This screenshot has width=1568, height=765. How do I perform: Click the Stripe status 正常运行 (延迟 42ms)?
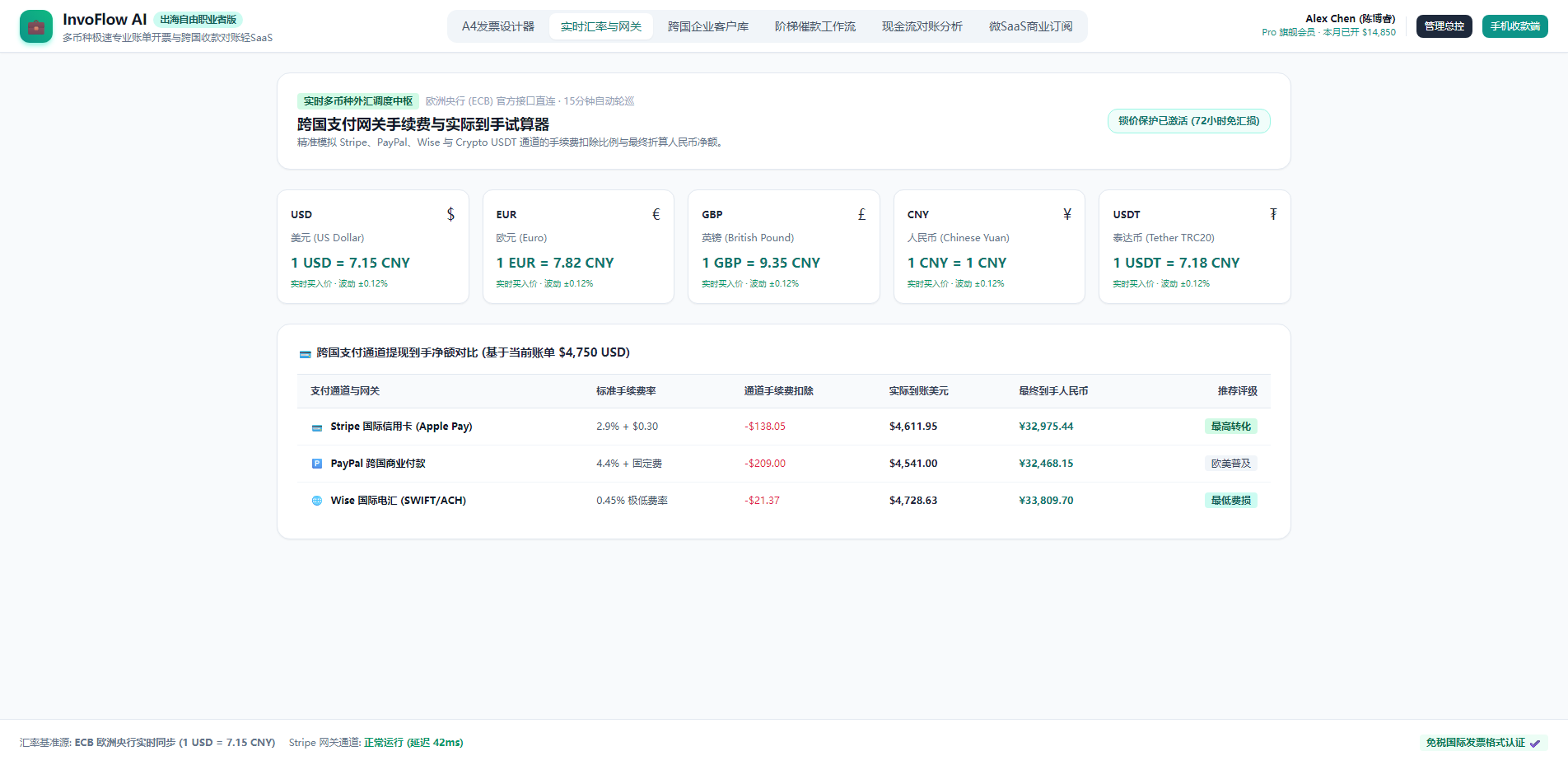(413, 743)
